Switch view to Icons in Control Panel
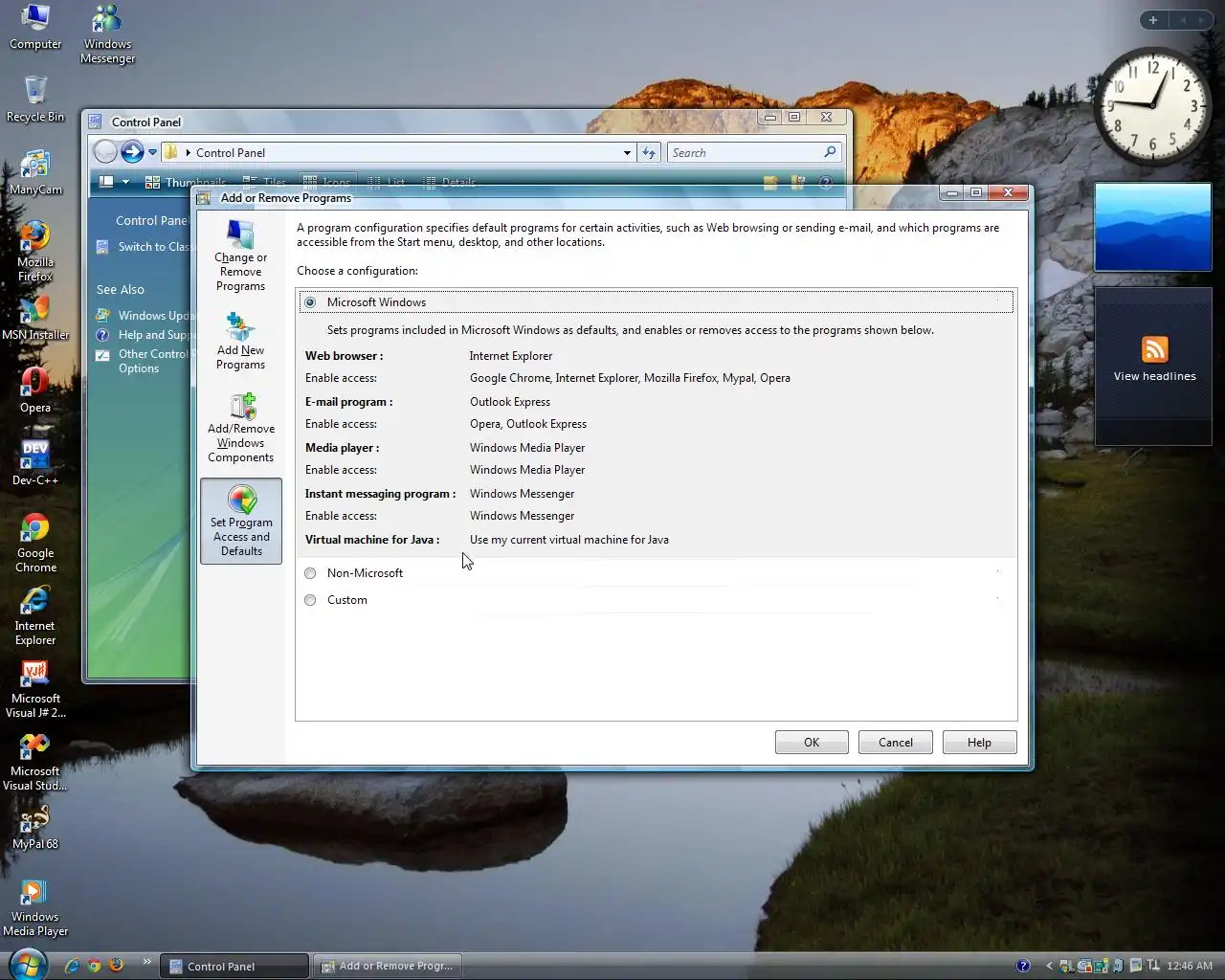 point(326,182)
